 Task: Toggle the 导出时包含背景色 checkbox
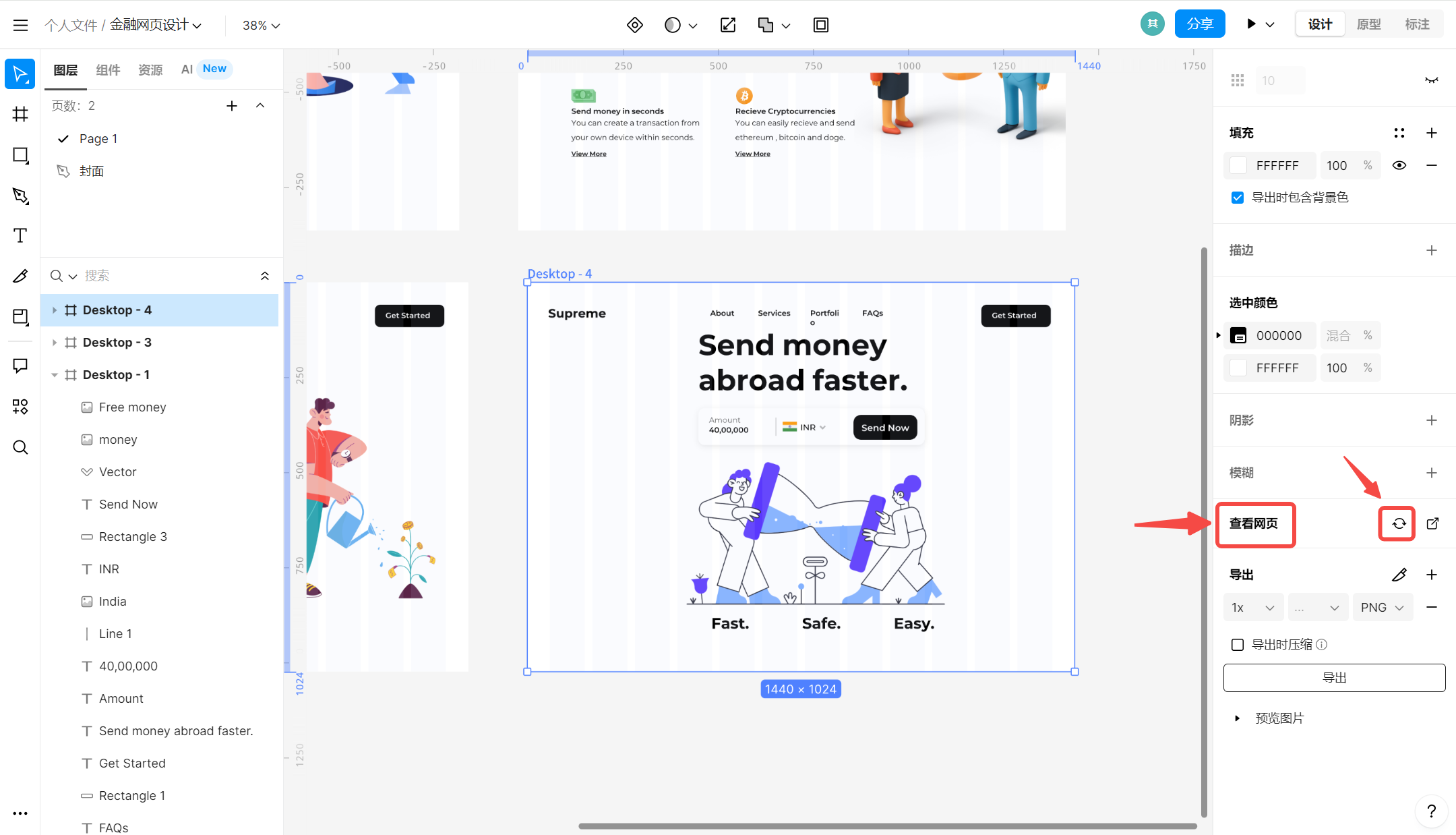coord(1239,197)
